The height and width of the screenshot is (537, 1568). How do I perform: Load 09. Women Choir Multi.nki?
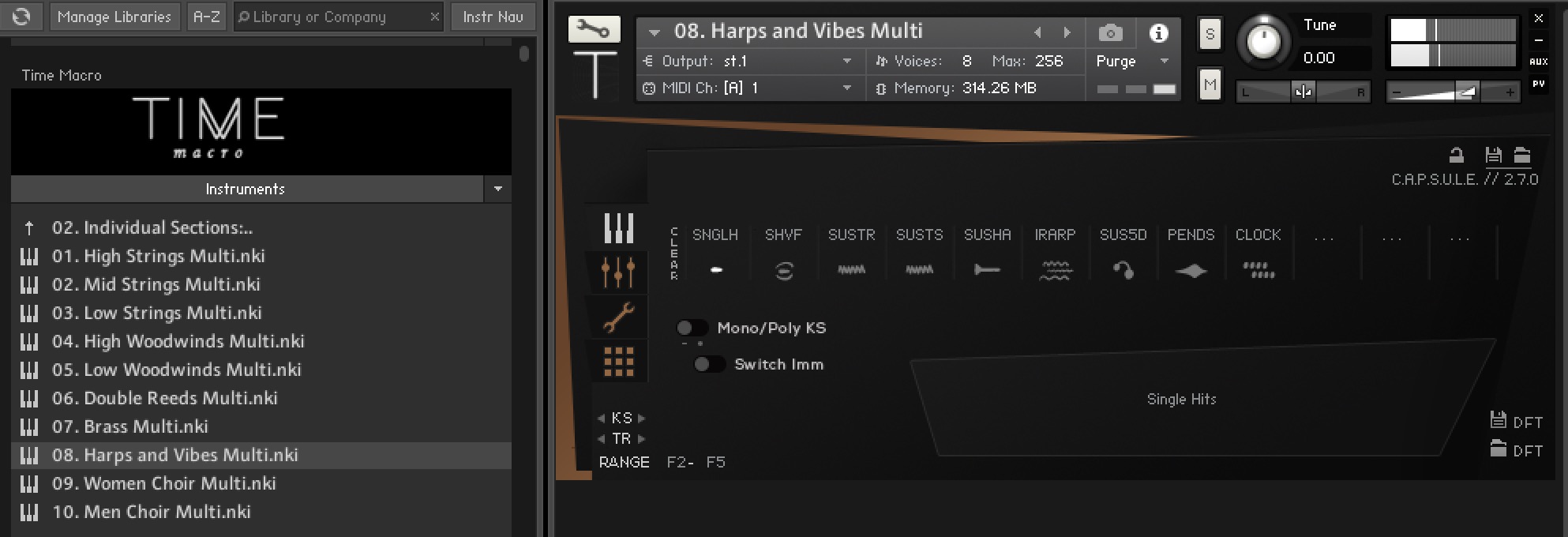point(261,483)
